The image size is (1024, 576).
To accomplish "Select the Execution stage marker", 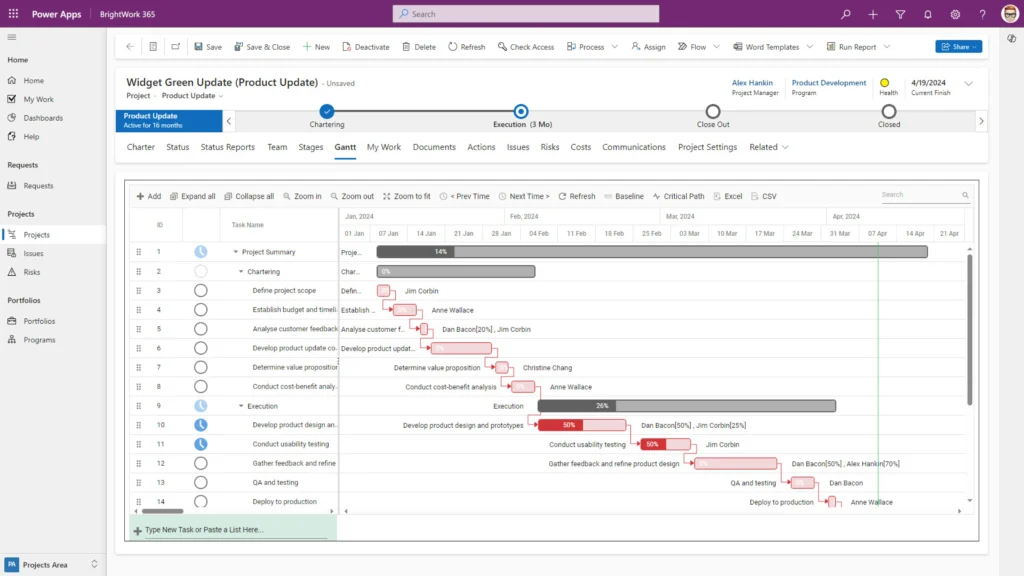I will click(x=520, y=112).
